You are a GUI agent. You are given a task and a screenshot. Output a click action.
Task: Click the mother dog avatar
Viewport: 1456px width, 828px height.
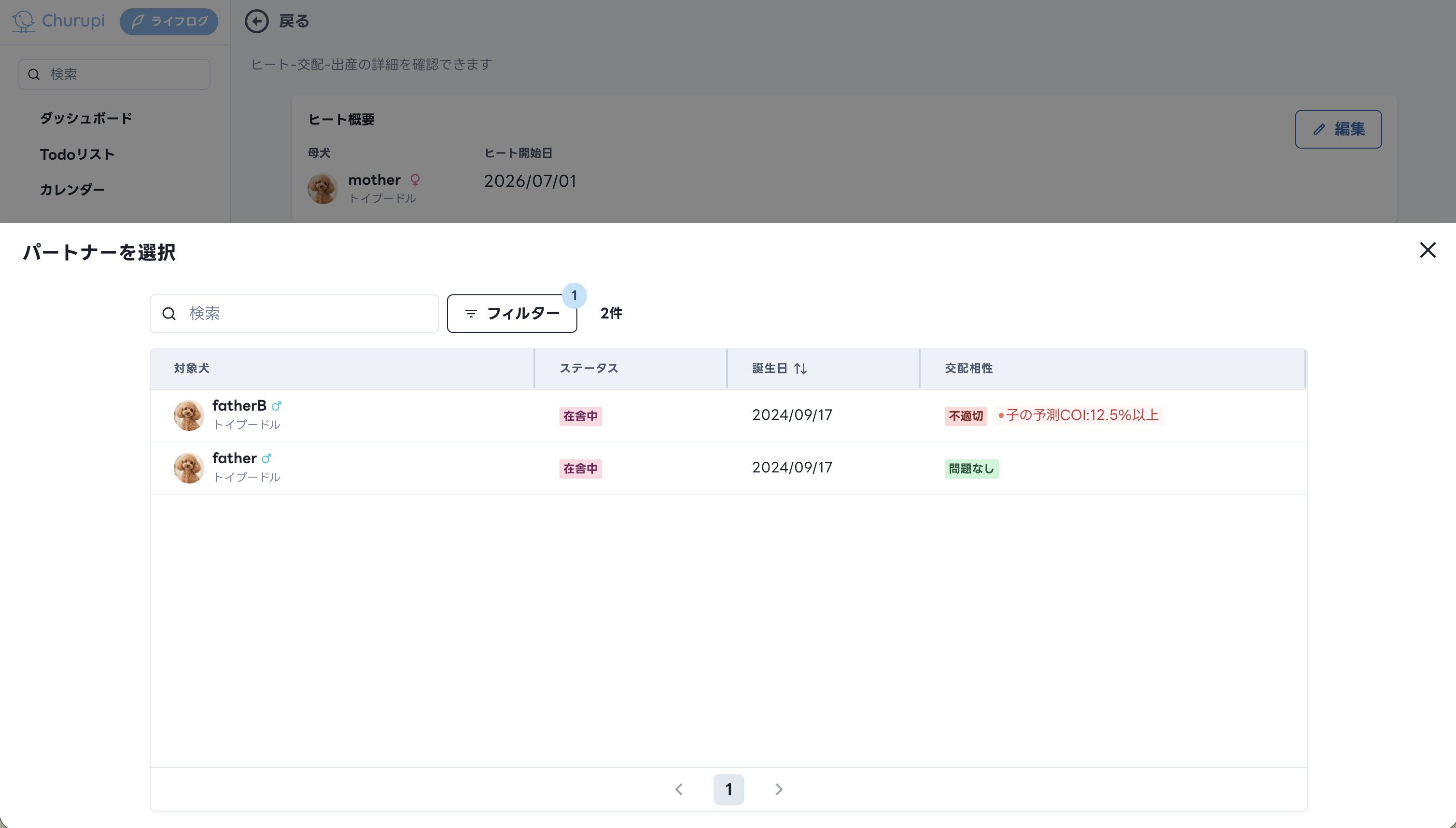tap(322, 189)
